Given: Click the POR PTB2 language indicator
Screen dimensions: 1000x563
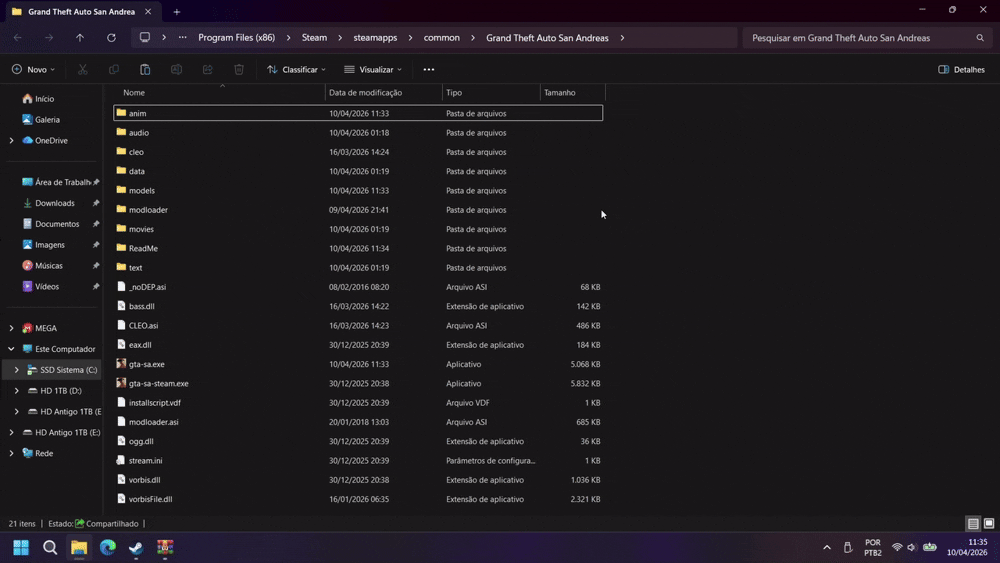Looking at the screenshot, I should 872,547.
